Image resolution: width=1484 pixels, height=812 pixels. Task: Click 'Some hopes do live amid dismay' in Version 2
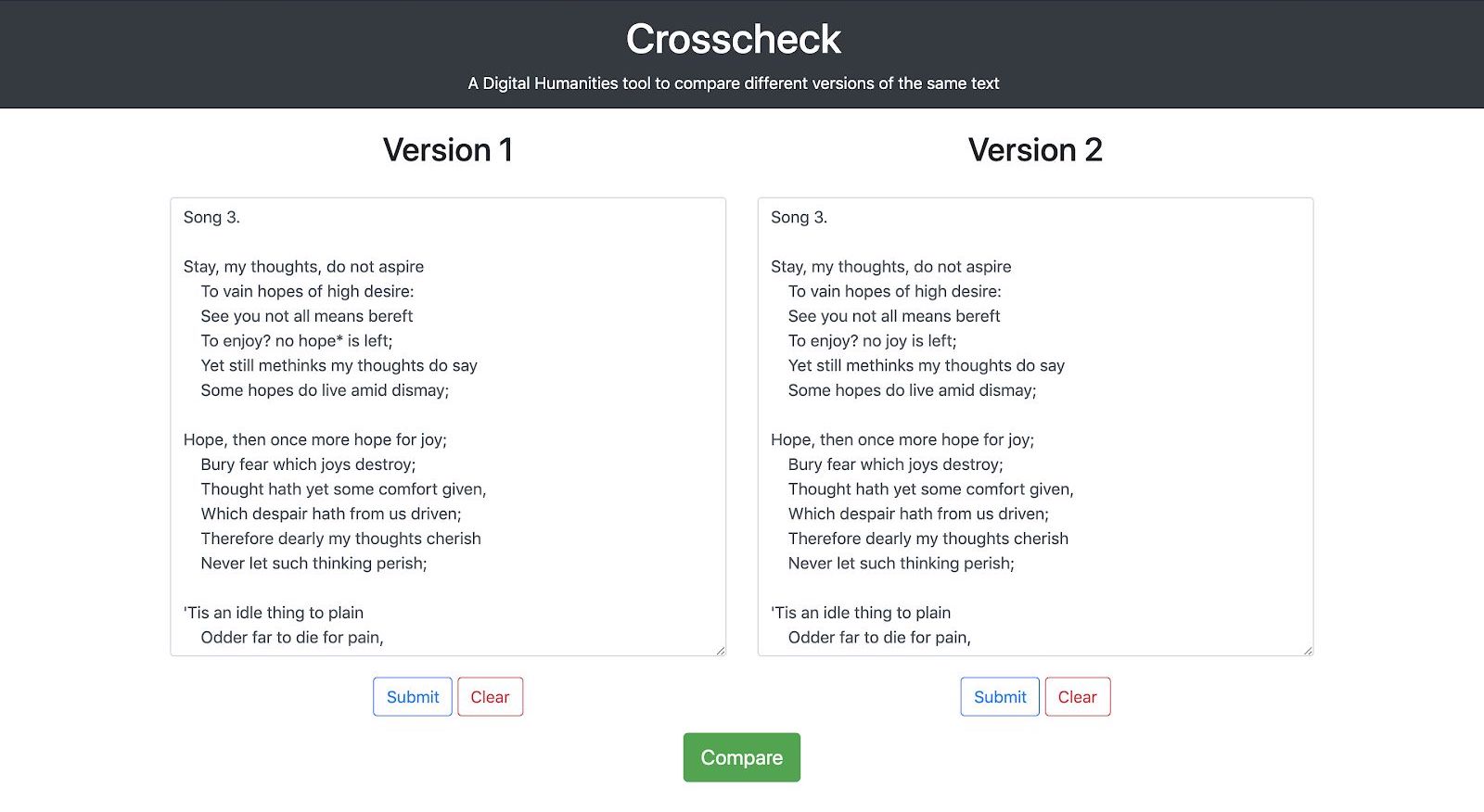pos(912,390)
